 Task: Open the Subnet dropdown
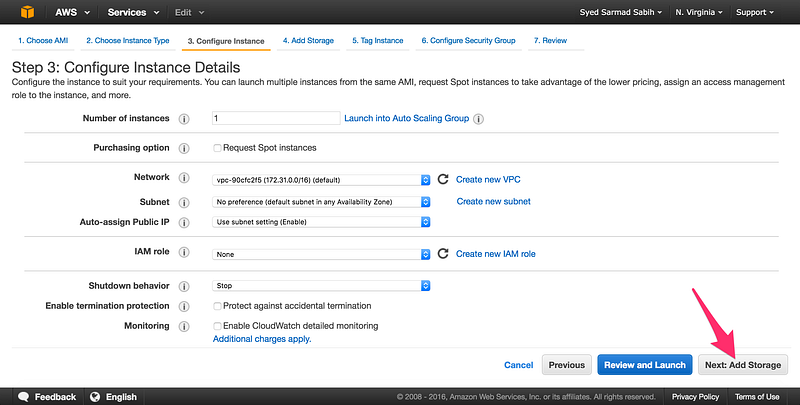(x=321, y=202)
